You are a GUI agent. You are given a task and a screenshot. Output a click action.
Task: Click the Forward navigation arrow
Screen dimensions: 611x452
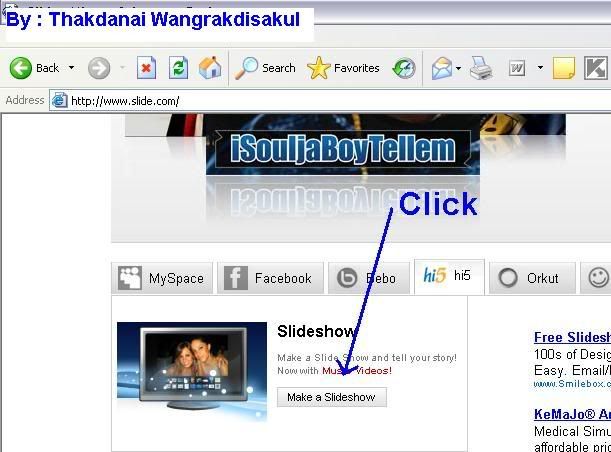98,68
